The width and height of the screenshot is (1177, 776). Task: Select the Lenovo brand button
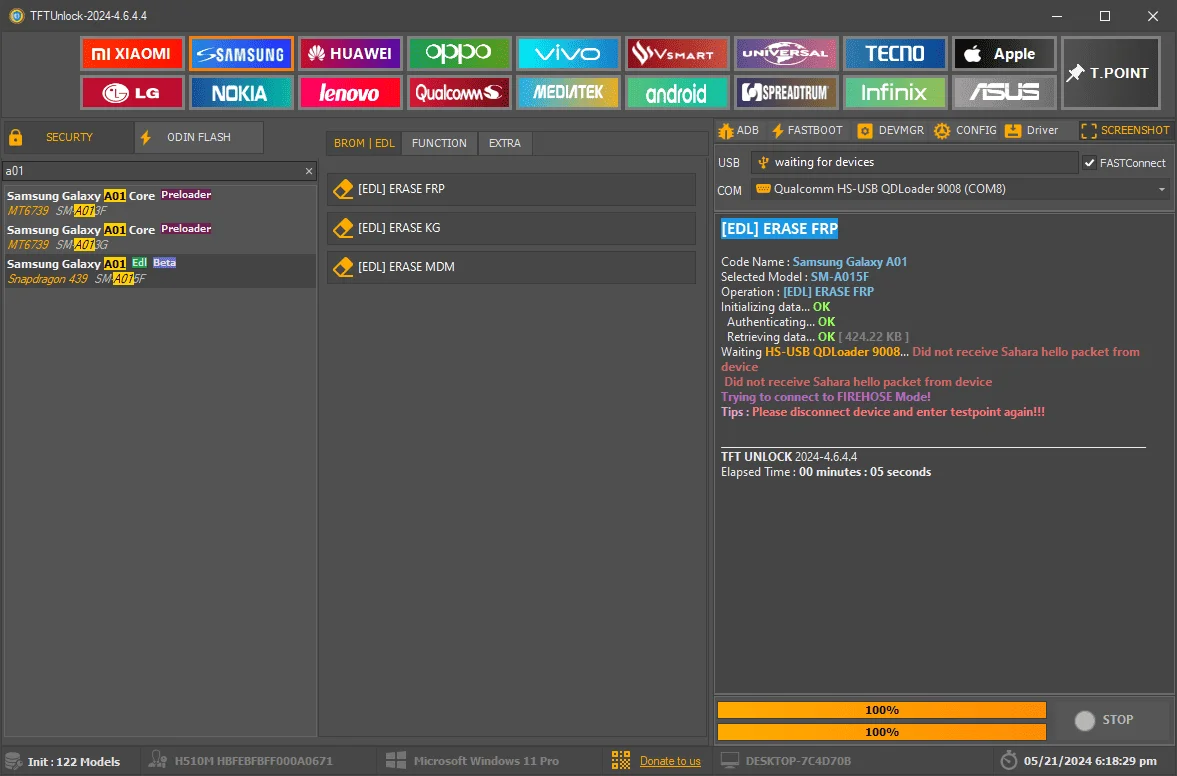tap(351, 93)
